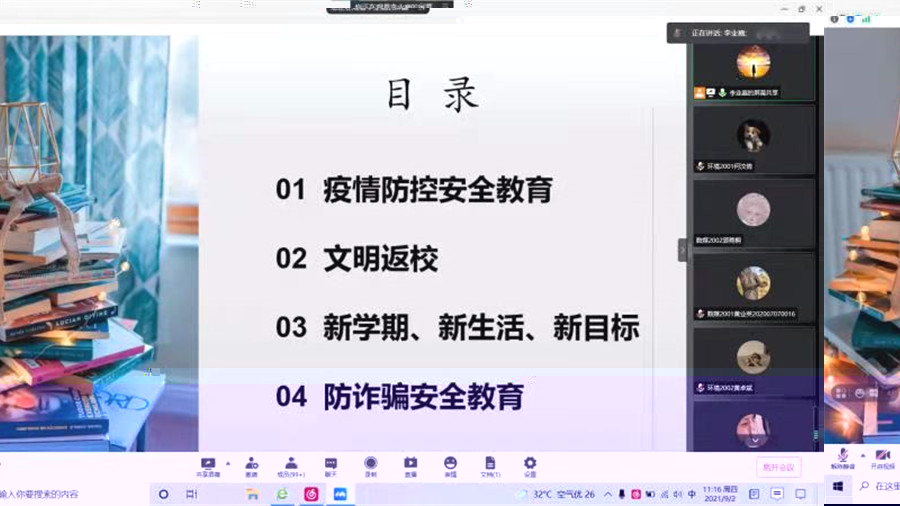Collapse the participant video side panel
The image size is (900, 506).
click(x=682, y=250)
